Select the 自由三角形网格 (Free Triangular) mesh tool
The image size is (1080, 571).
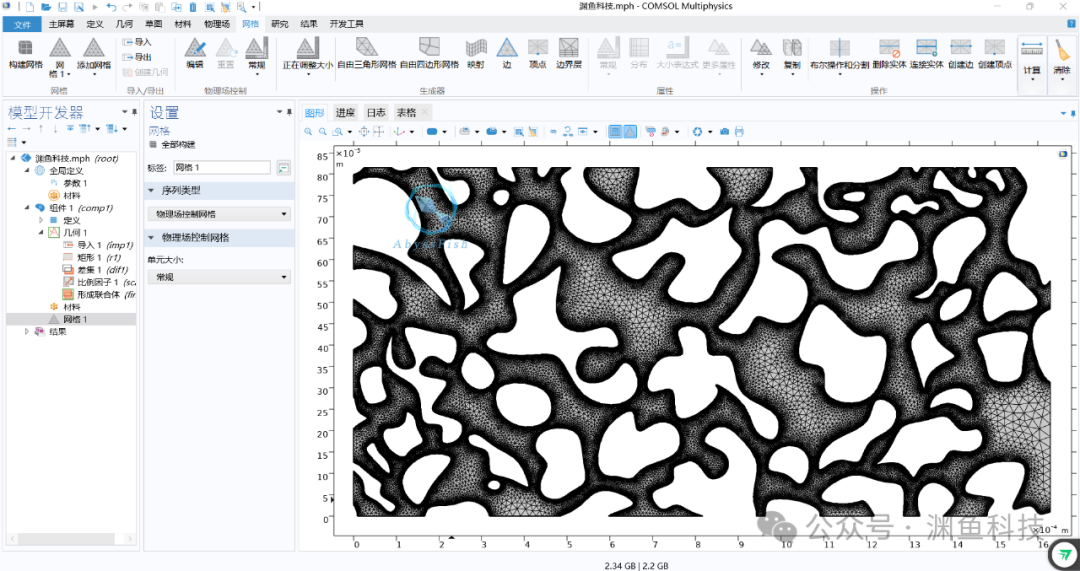366,54
